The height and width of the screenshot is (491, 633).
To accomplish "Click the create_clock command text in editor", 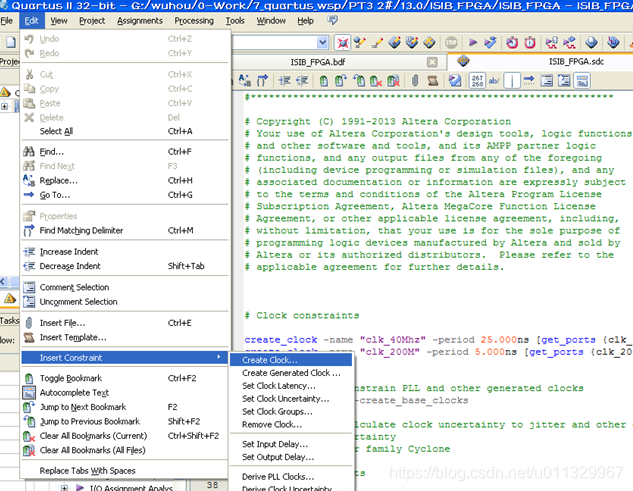I will [281, 340].
